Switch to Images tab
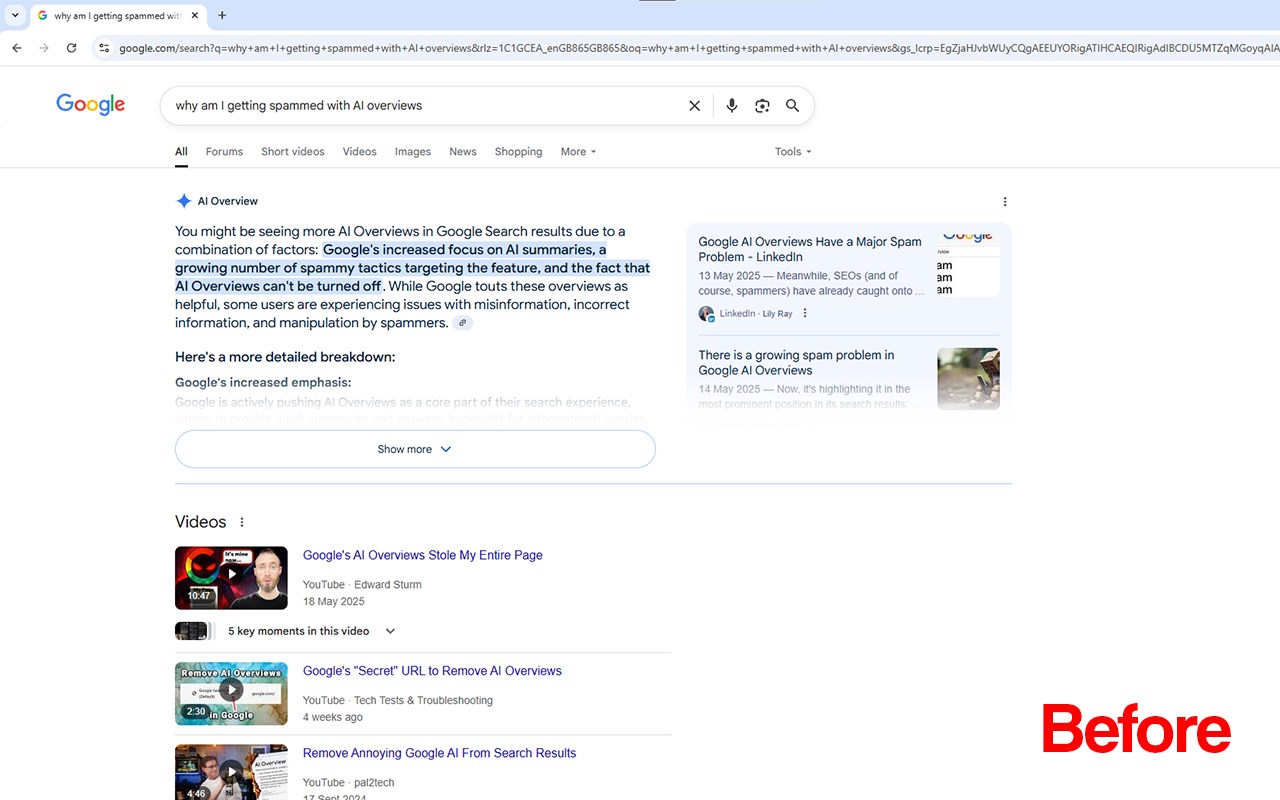The image size is (1280, 800). [x=413, y=152]
